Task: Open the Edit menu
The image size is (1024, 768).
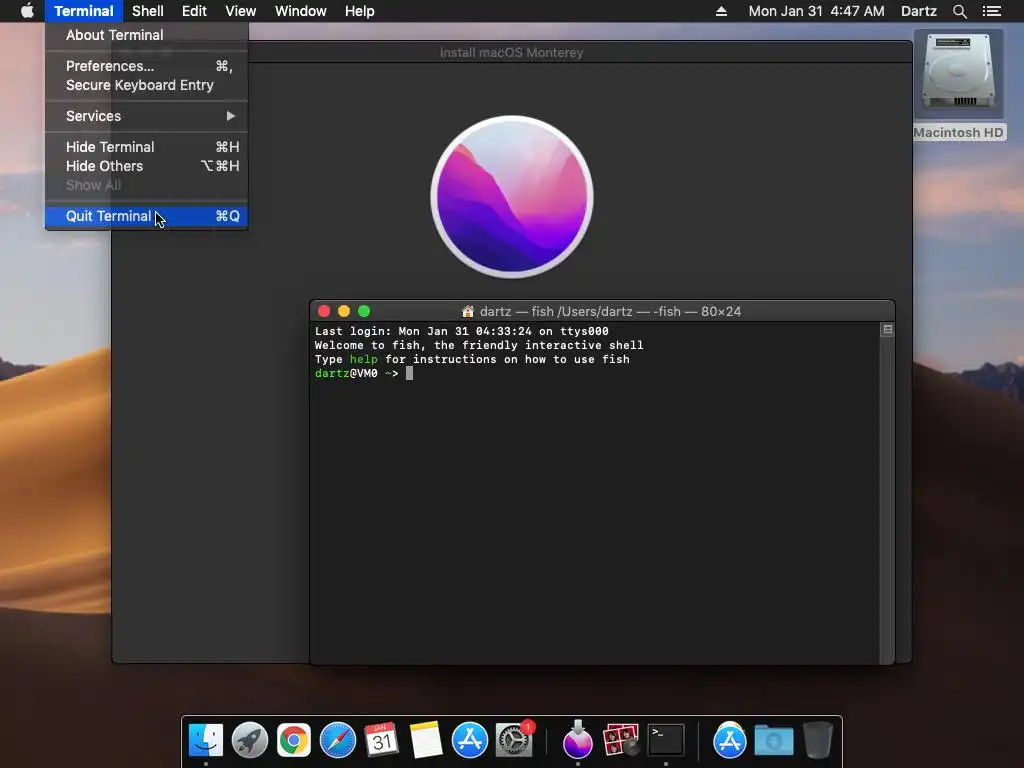Action: tap(194, 11)
